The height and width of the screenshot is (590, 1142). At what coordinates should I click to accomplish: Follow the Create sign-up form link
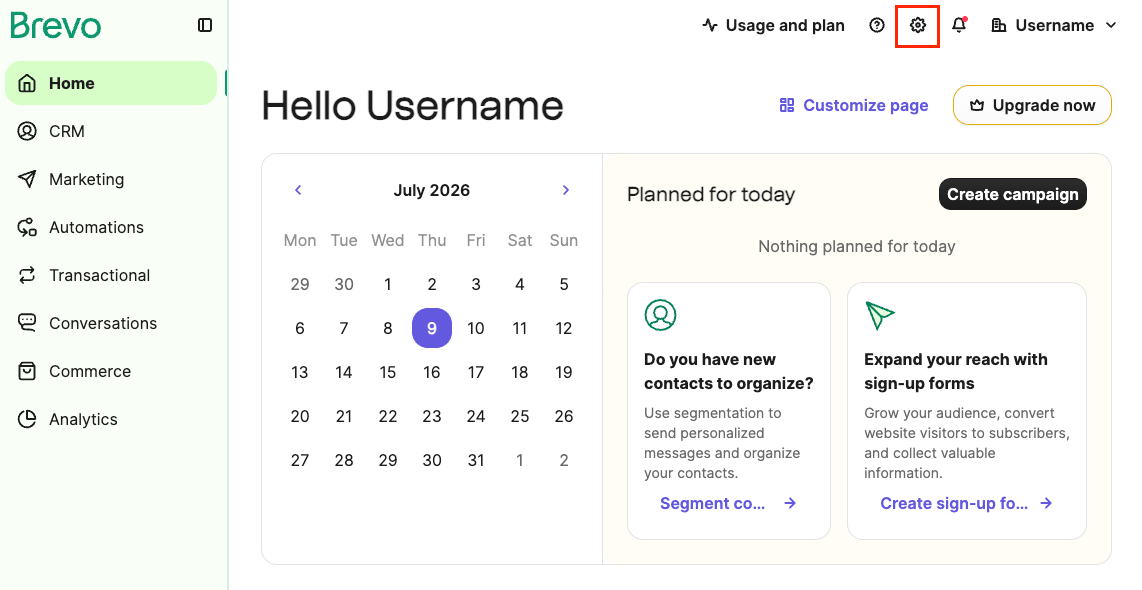click(x=966, y=503)
